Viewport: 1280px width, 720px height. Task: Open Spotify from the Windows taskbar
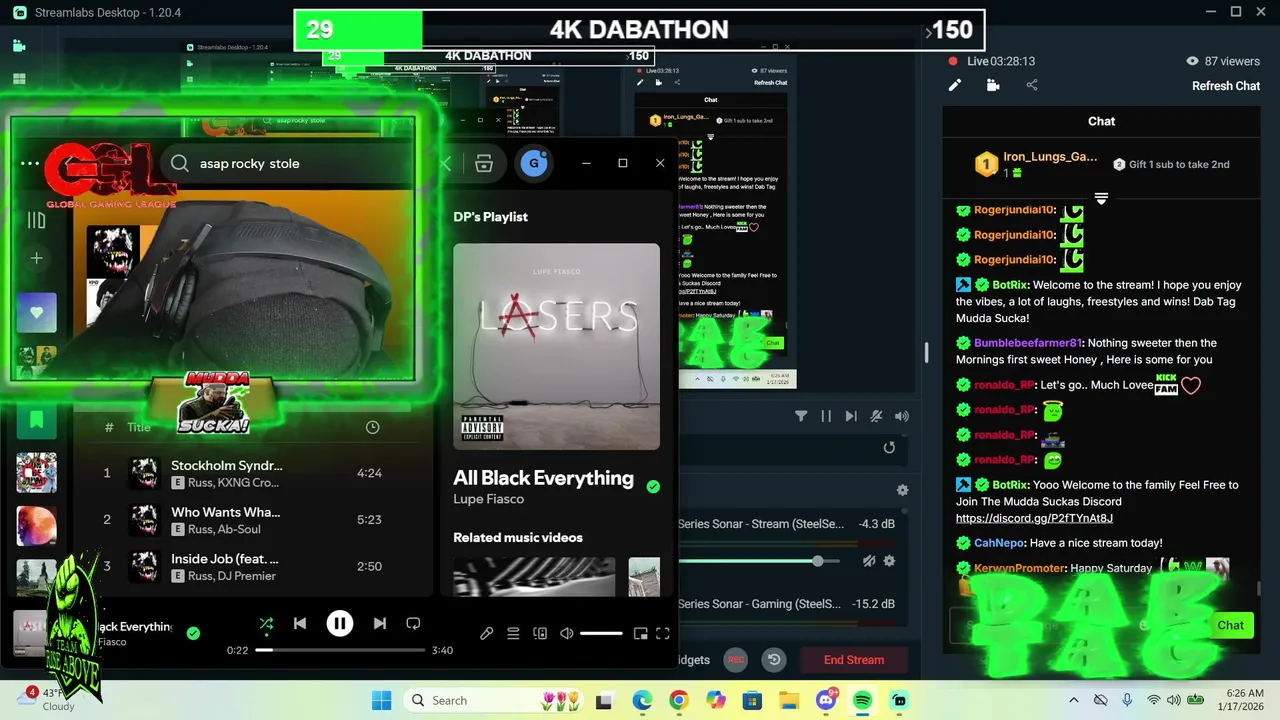863,701
